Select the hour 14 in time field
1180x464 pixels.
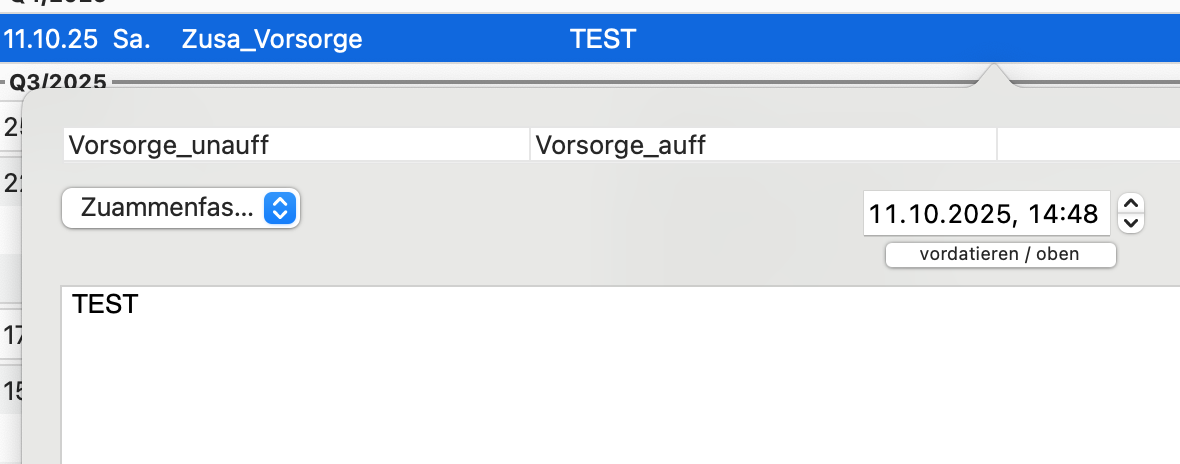coord(1042,215)
